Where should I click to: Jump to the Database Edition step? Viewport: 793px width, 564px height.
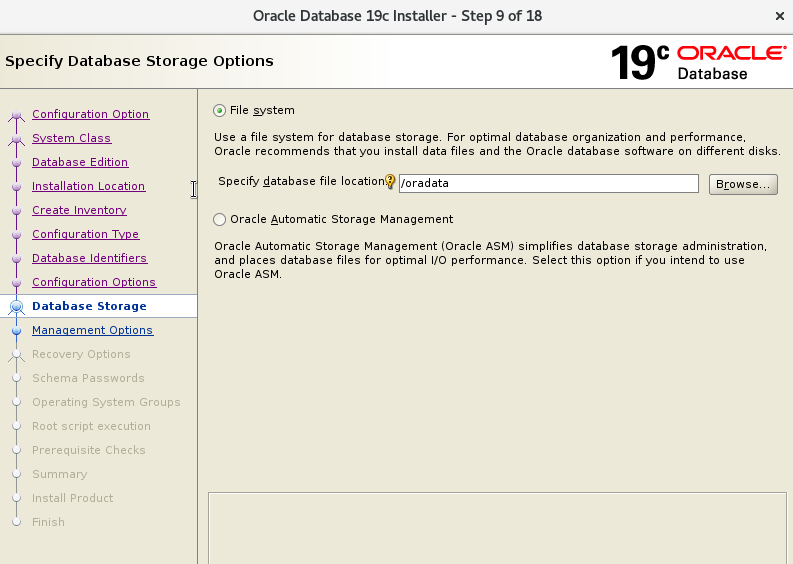(80, 162)
